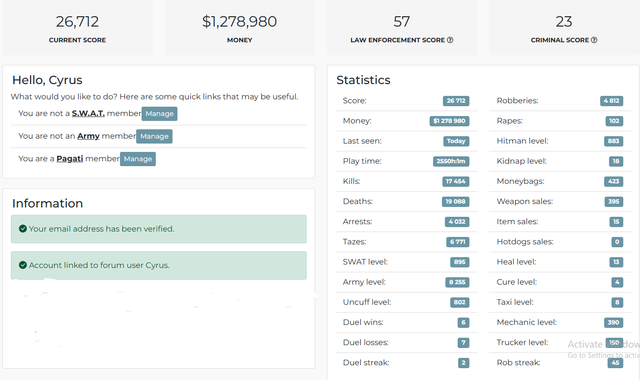The image size is (640, 380).
Task: Open the Pagati group link
Action: (70, 158)
